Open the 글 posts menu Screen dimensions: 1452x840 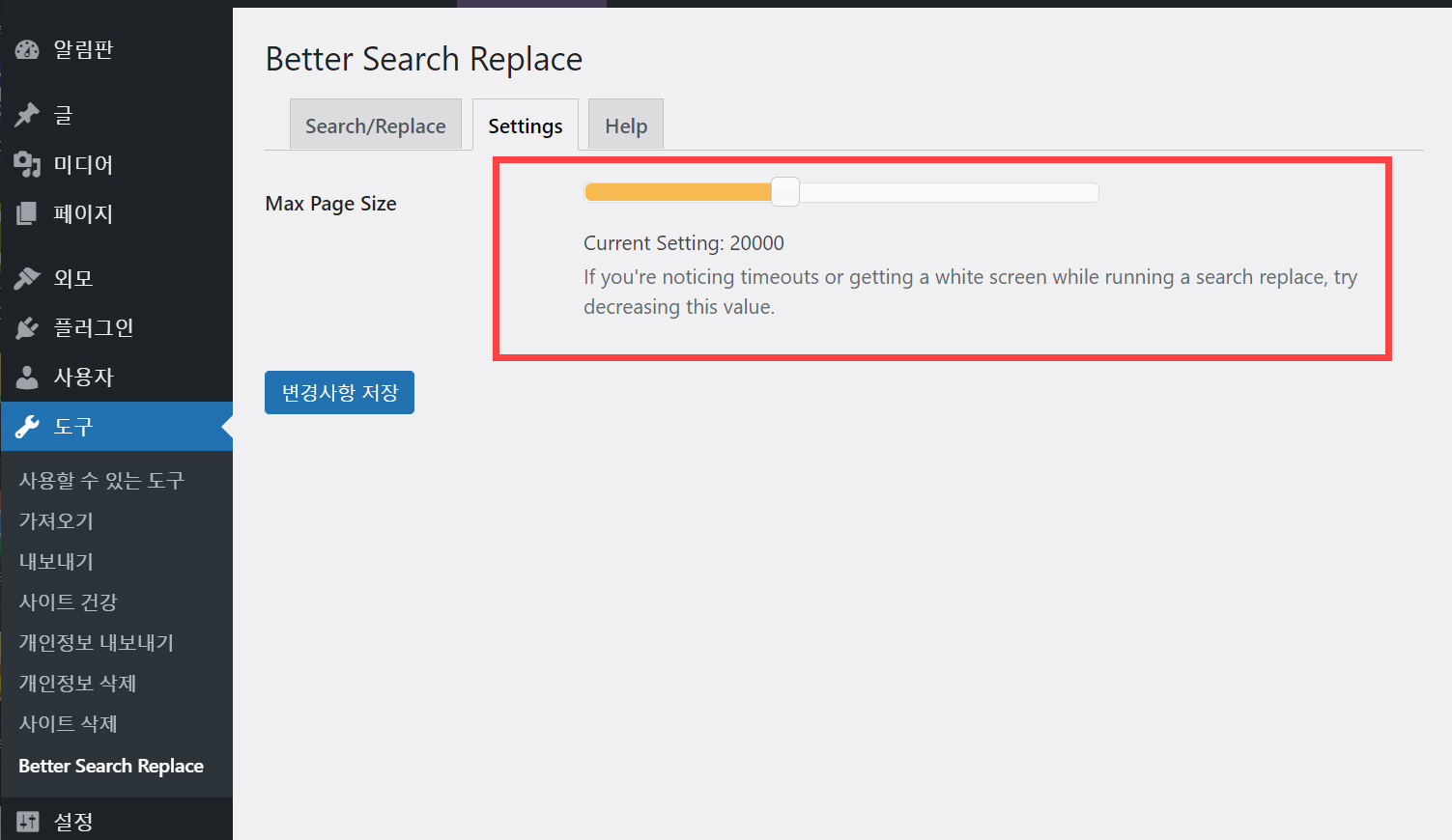[116, 115]
